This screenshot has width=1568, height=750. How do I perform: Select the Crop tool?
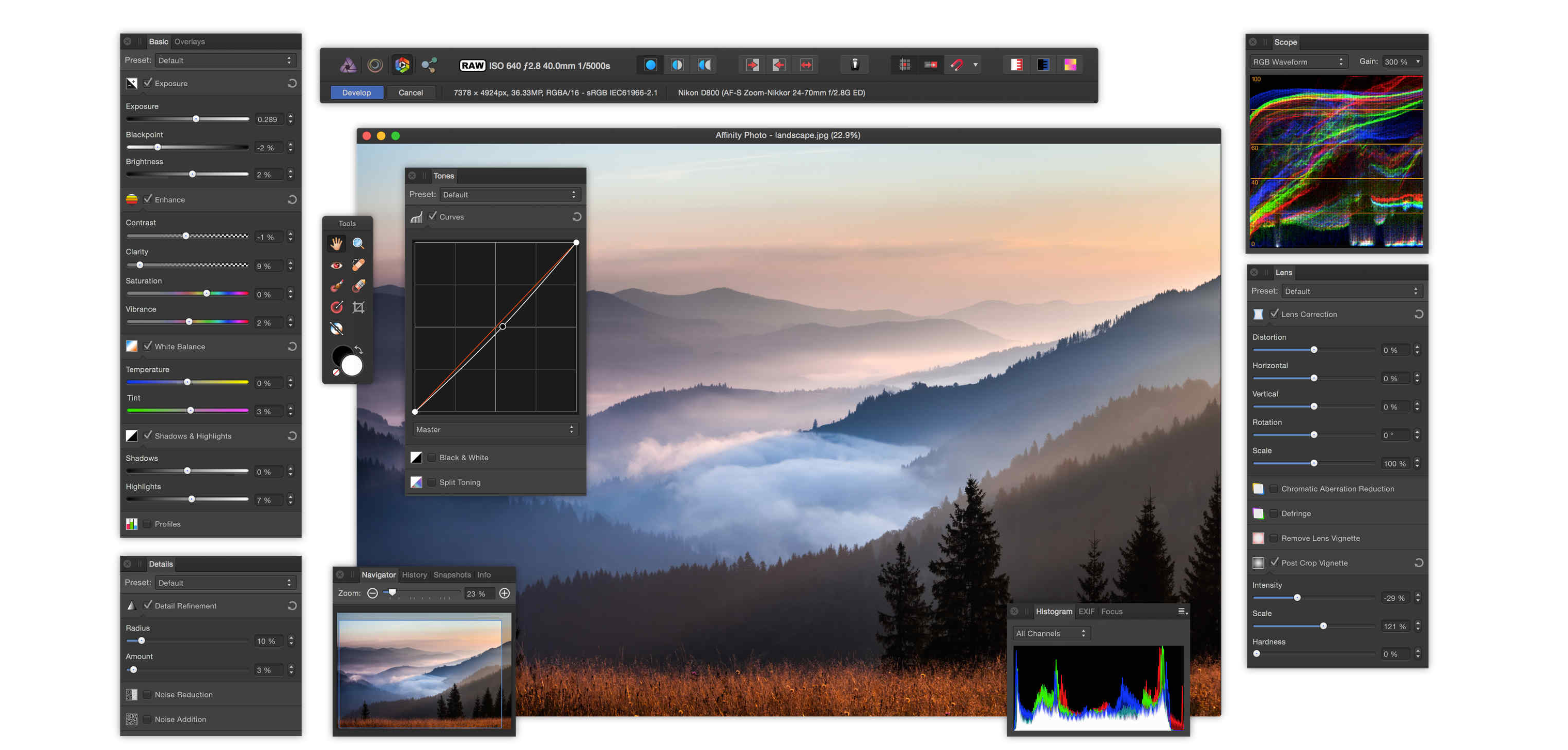(358, 307)
